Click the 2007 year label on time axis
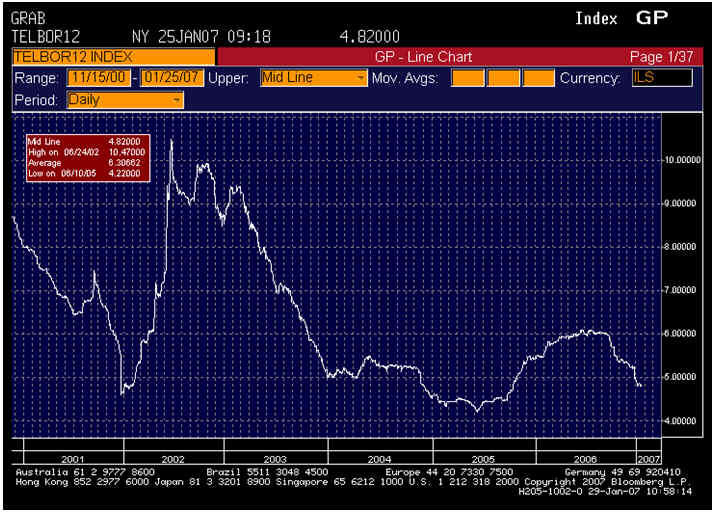The width and height of the screenshot is (714, 513). click(648, 458)
